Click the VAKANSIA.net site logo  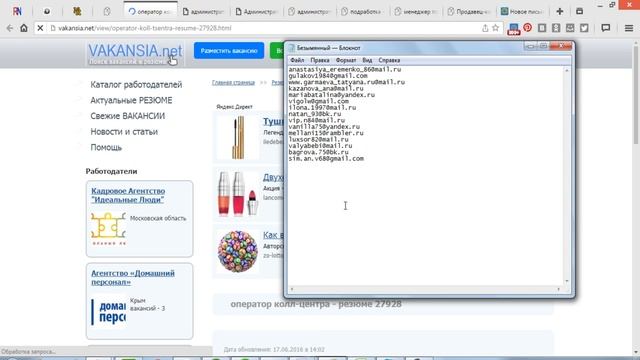click(x=135, y=53)
